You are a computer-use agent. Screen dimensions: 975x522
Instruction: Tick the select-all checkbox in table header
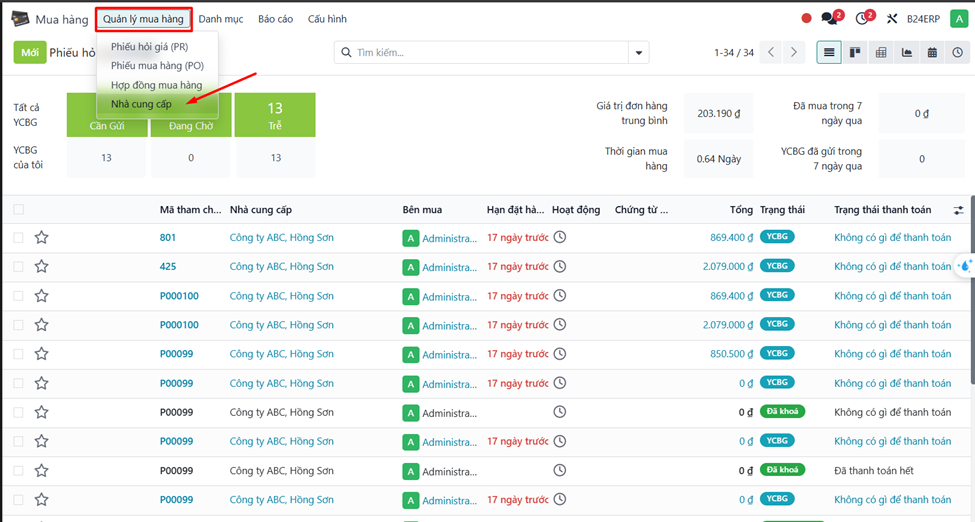pos(19,210)
